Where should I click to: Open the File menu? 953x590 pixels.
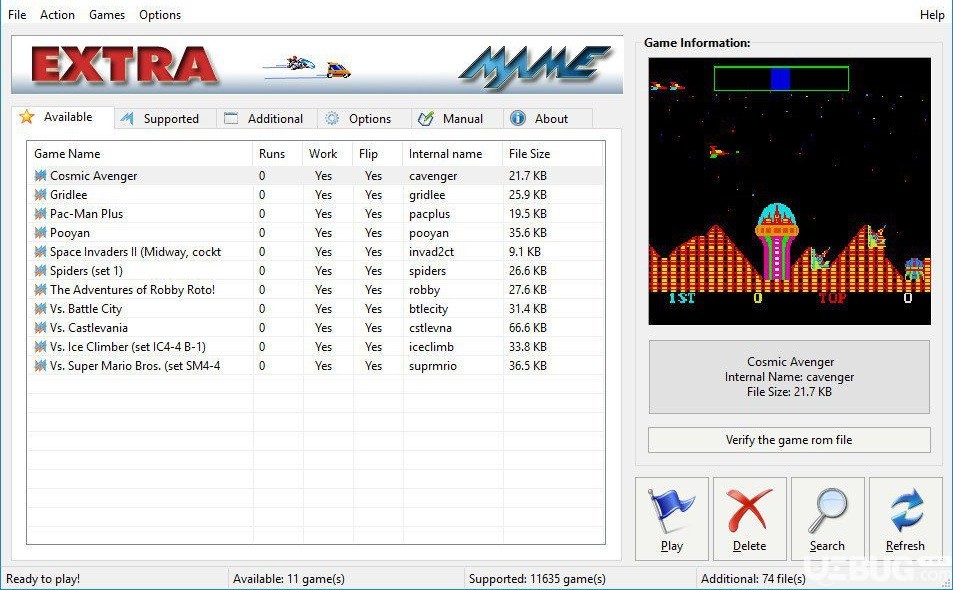point(17,15)
